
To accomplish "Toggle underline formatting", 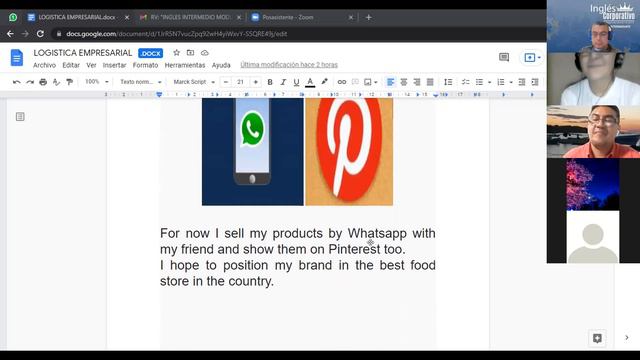I will [296, 82].
